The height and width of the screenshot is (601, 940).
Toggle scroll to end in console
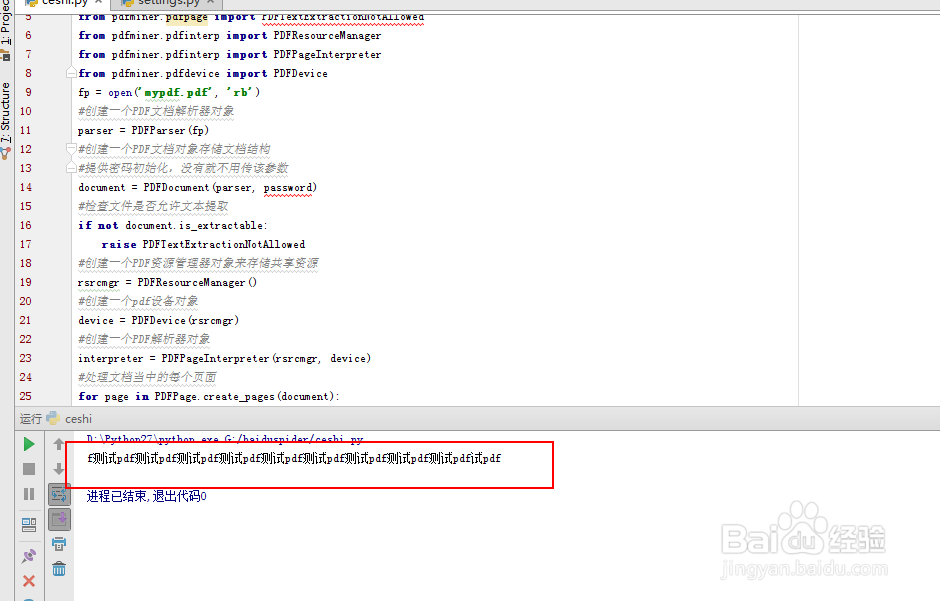[x=59, y=519]
